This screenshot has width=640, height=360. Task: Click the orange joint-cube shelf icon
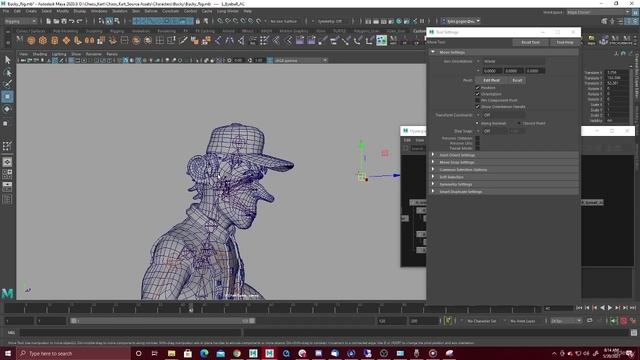pos(43,40)
